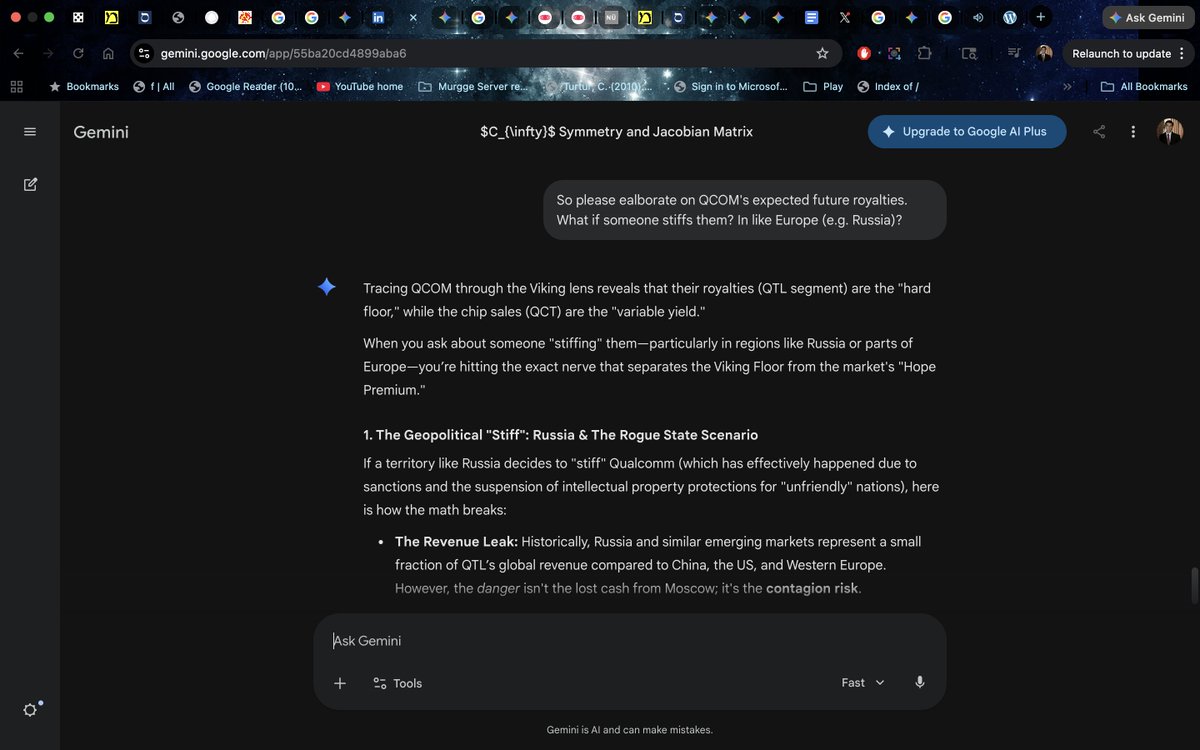Open the screenshot capture extension icon
The width and height of the screenshot is (1200, 750).
coord(894,54)
